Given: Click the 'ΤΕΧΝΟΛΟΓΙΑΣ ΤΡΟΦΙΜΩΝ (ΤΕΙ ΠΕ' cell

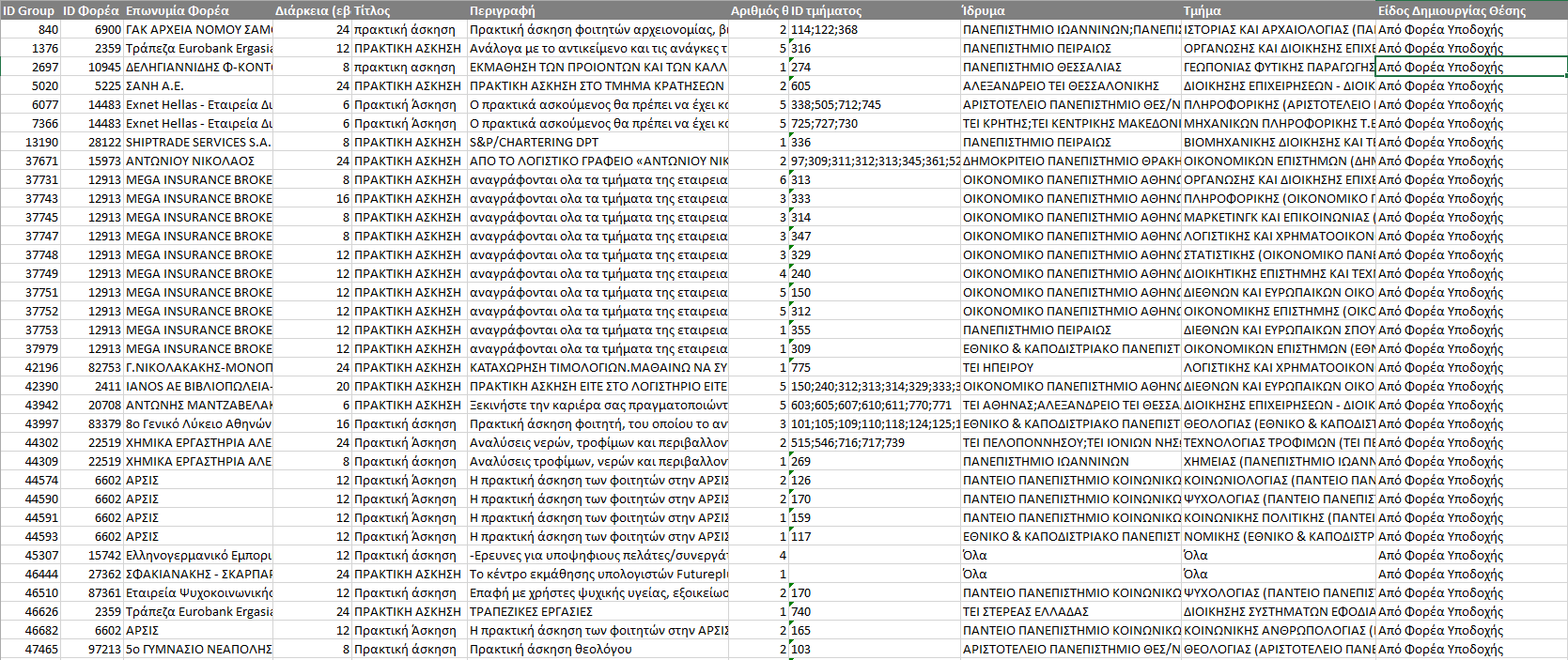Looking at the screenshot, I should coord(1279,442).
